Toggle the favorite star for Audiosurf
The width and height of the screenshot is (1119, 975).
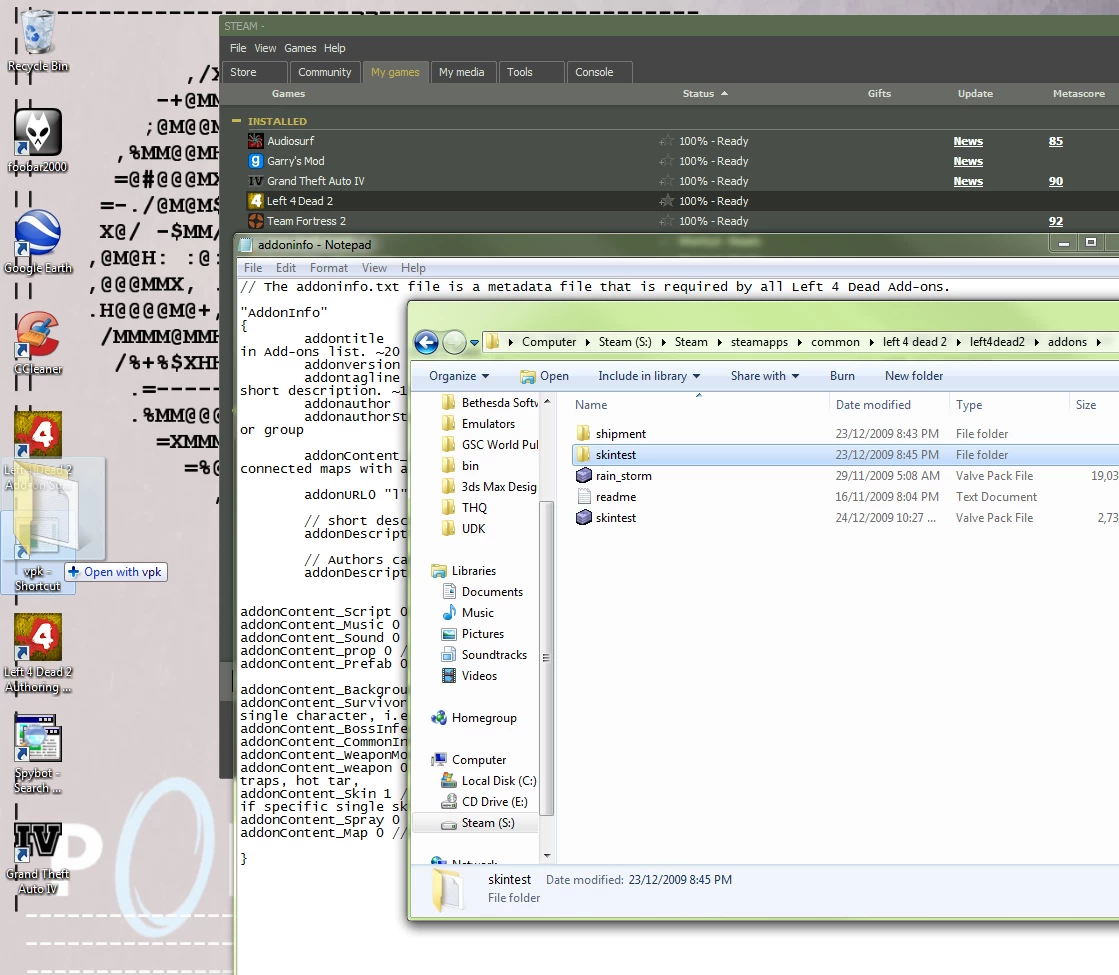coord(666,141)
